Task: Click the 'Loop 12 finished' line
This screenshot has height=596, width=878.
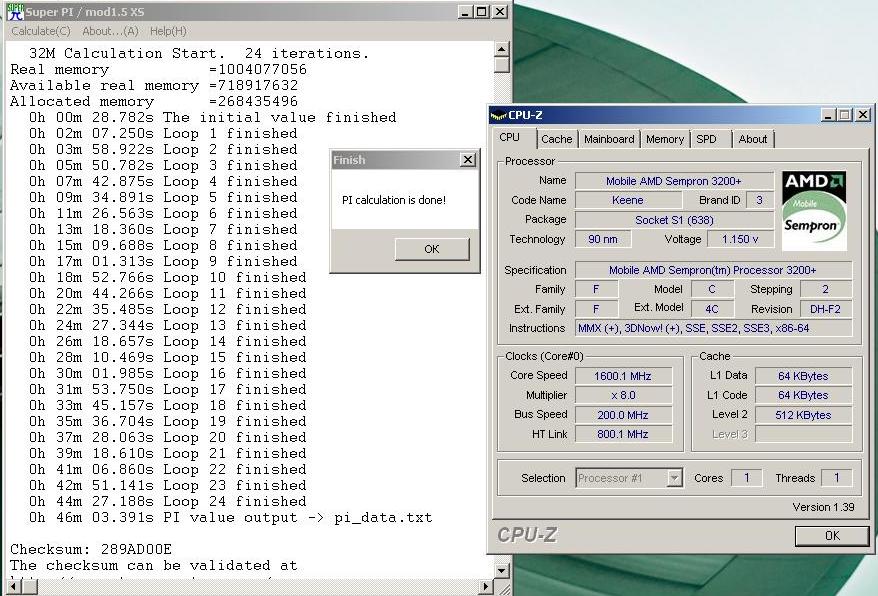Action: click(x=168, y=310)
